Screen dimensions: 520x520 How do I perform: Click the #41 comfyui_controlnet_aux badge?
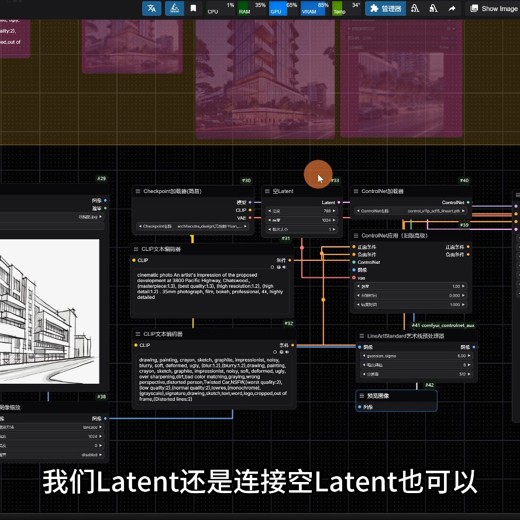[443, 325]
